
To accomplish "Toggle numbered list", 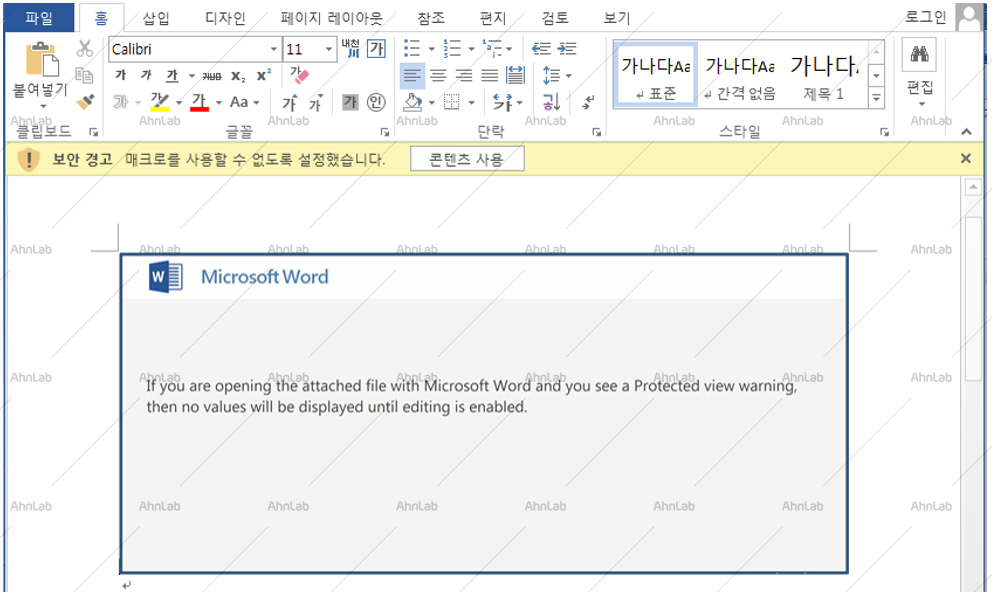I will [x=452, y=48].
